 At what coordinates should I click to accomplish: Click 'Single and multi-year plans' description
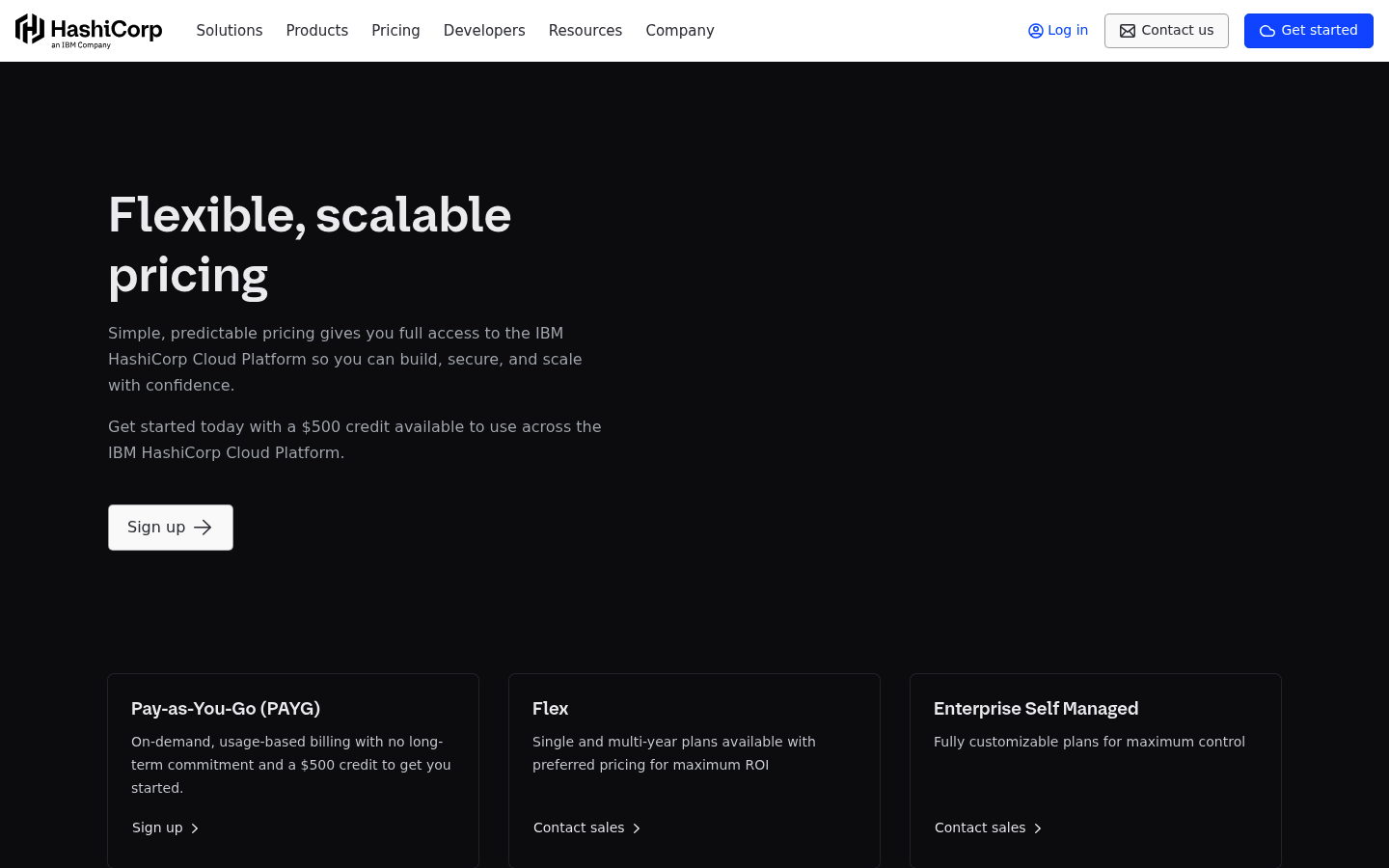click(x=674, y=753)
